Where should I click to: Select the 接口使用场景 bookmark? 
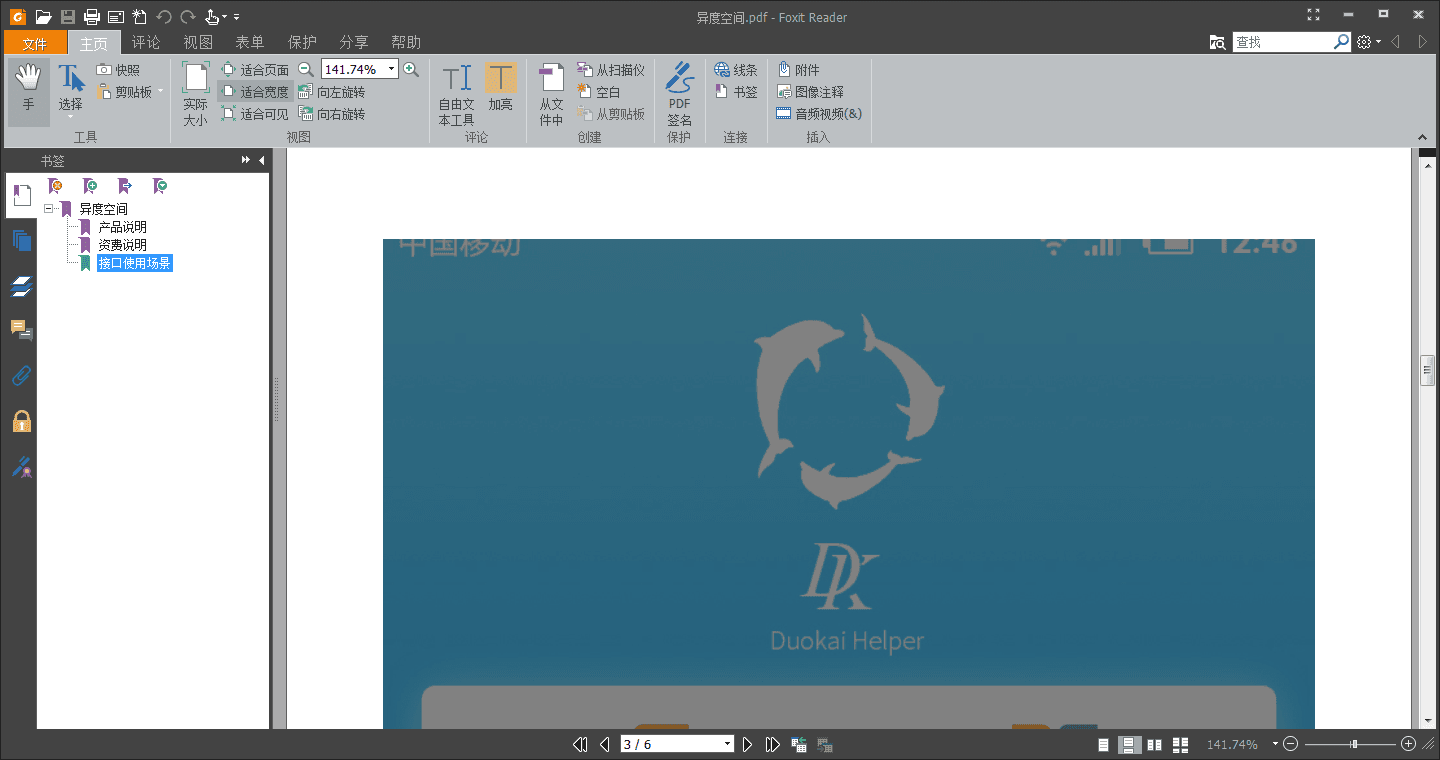coord(135,263)
